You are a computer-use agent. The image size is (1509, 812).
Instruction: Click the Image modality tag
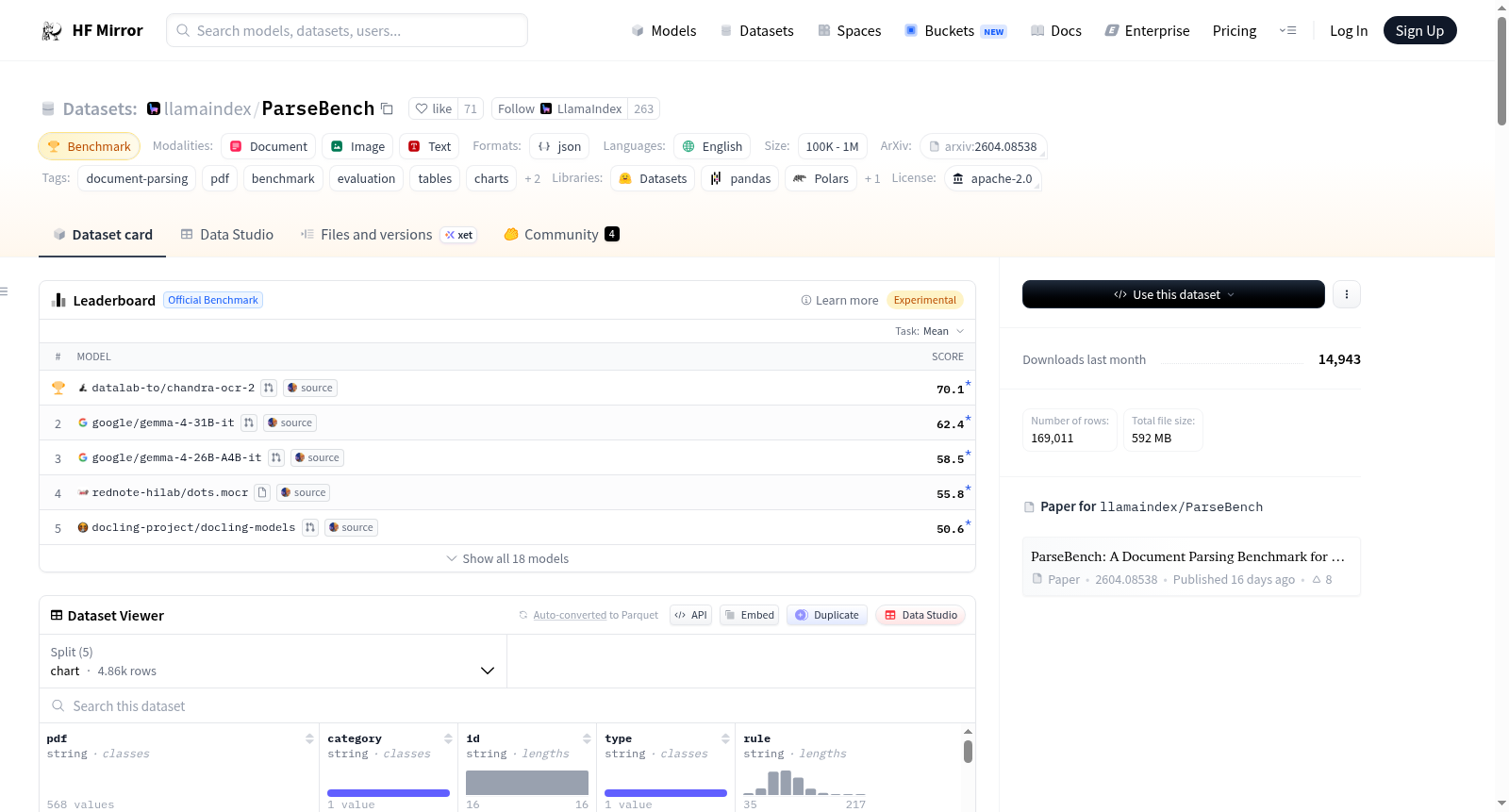pos(357,146)
